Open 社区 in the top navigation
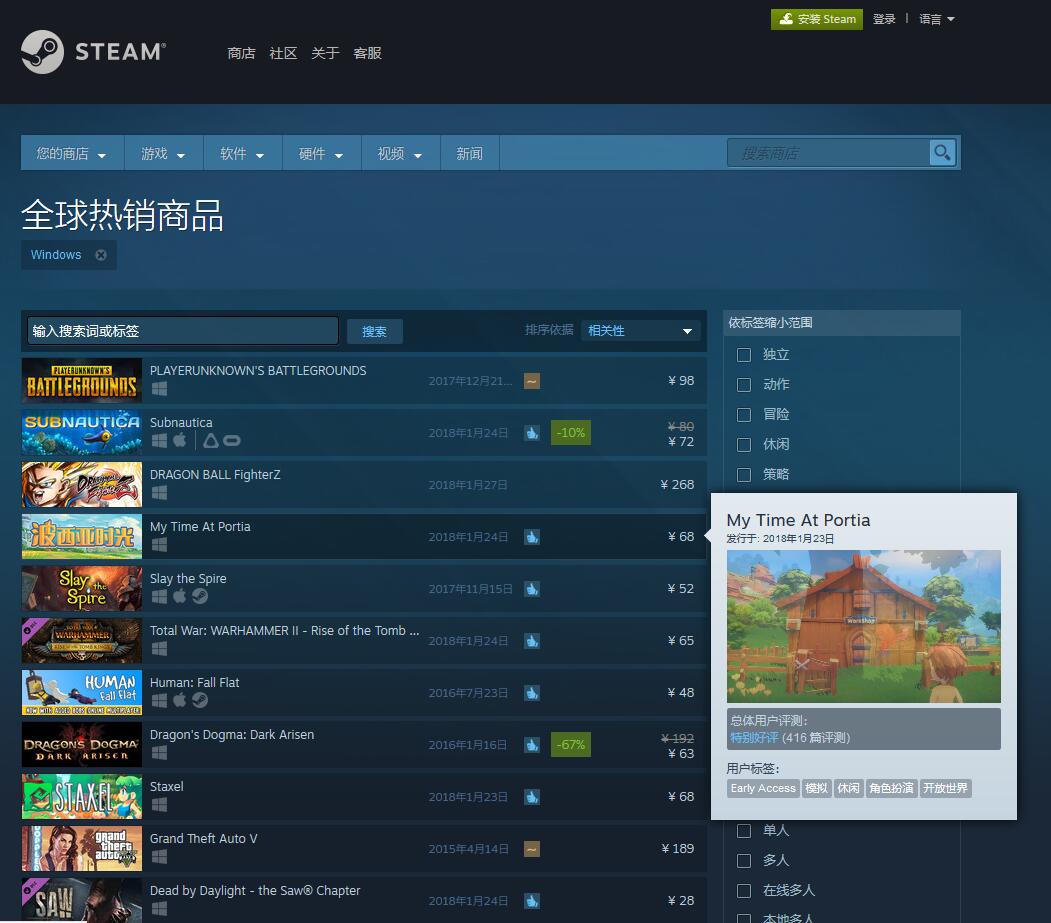 click(283, 53)
